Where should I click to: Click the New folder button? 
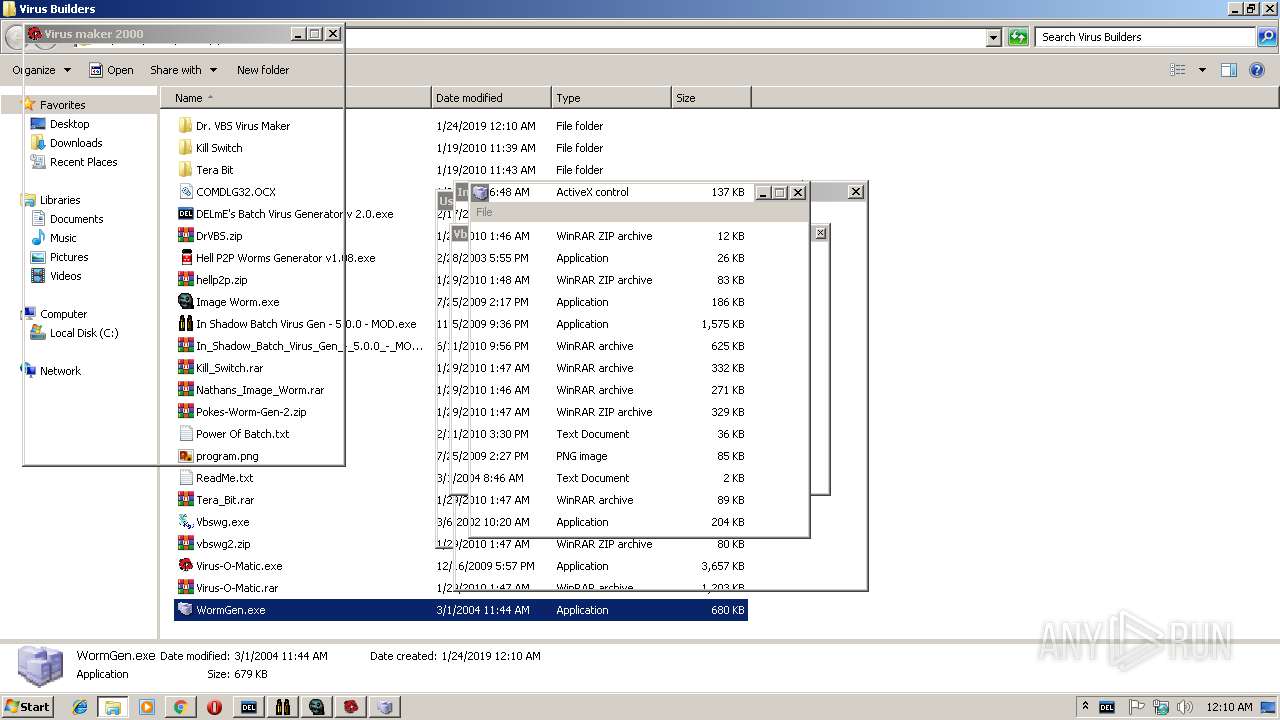click(263, 70)
